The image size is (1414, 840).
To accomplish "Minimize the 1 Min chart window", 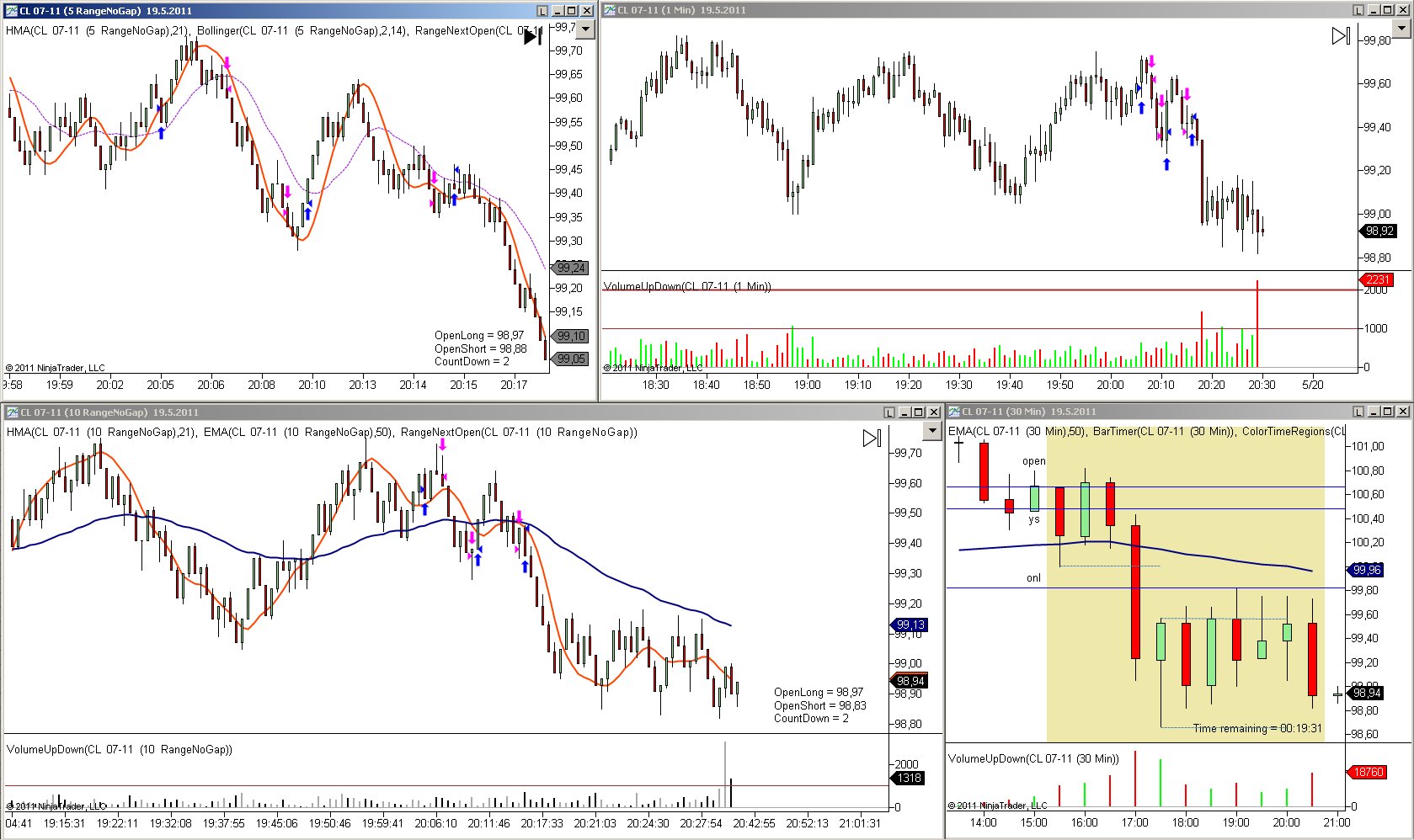I will 1374,10.
